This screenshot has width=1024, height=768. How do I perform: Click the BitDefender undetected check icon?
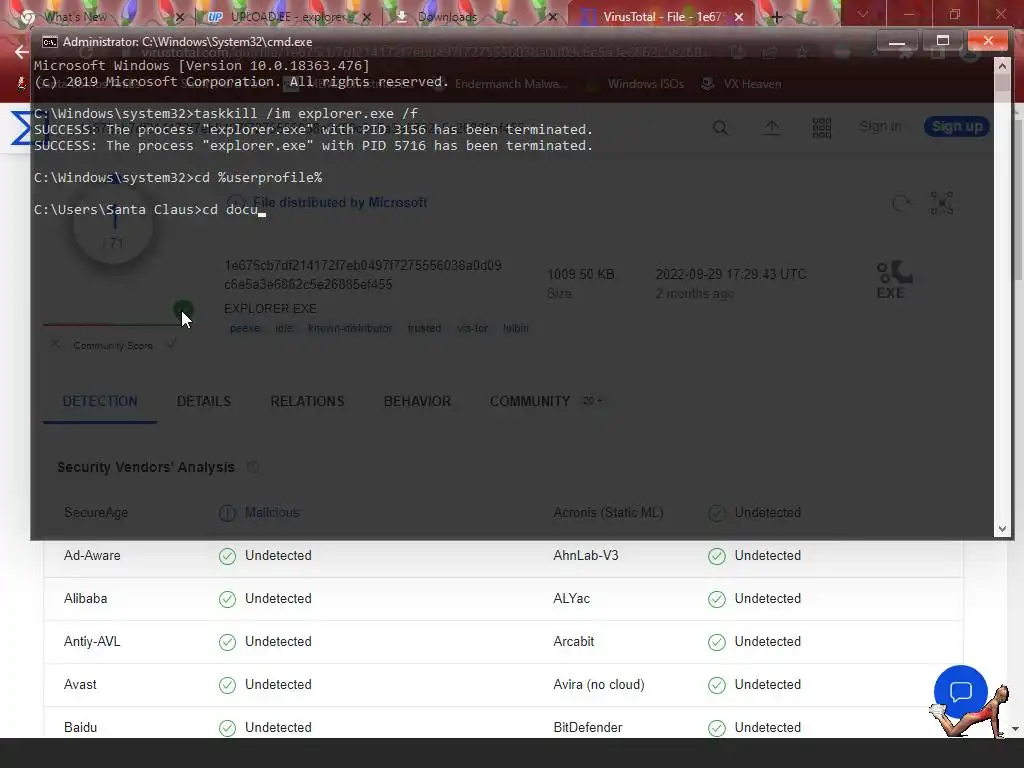click(716, 728)
